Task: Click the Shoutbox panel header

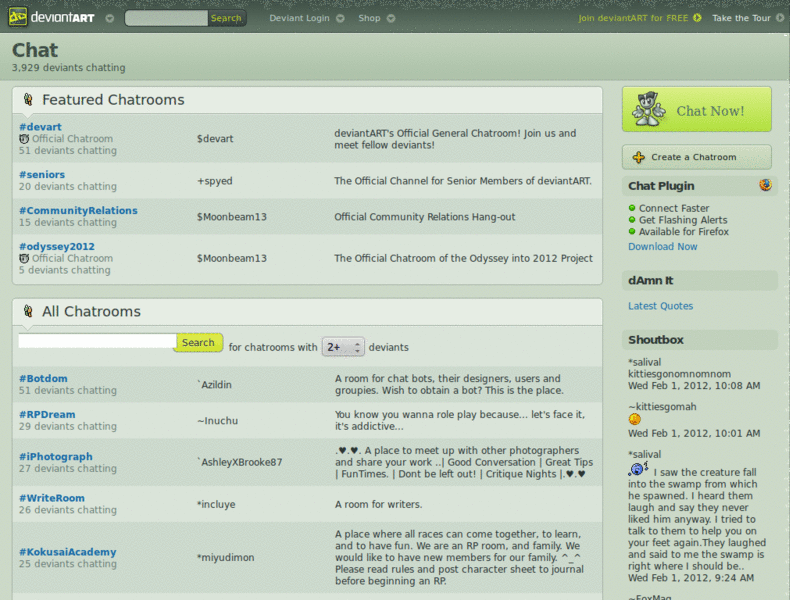Action: point(700,340)
